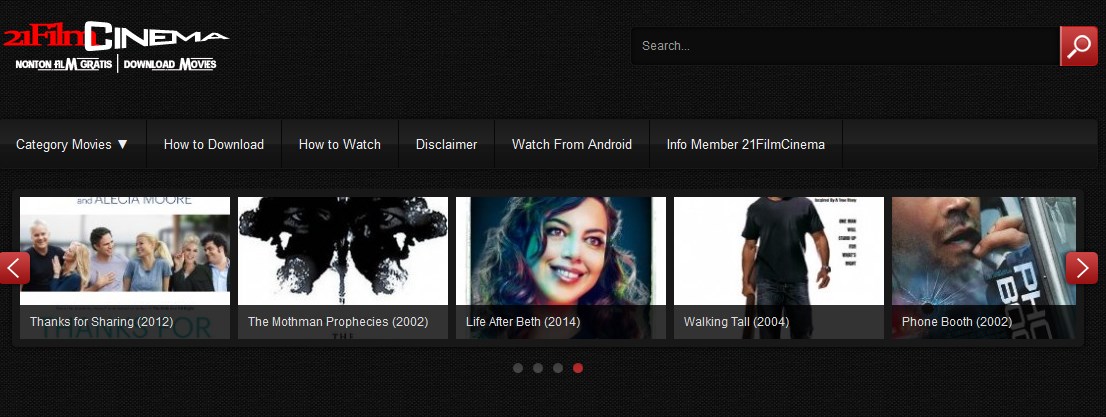The width and height of the screenshot is (1106, 417).
Task: Open the 21FilmCinema logo homepage
Action: tap(116, 47)
